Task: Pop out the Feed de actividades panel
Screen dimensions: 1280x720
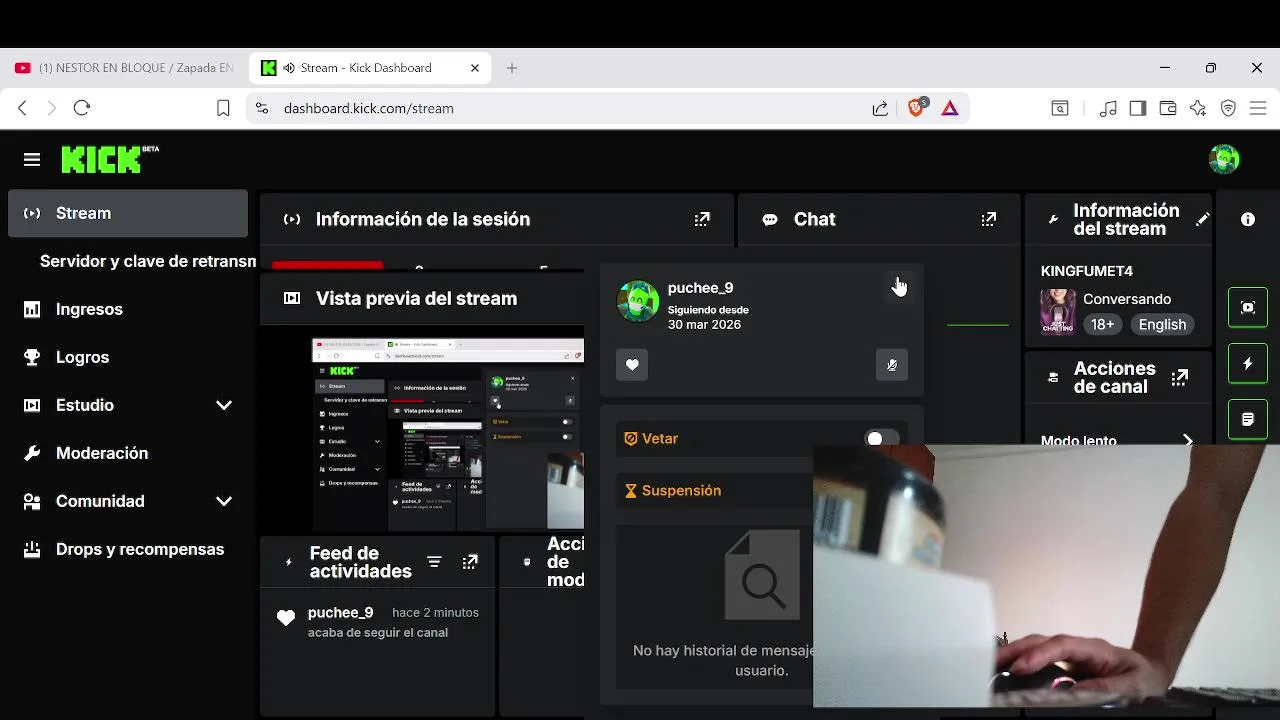Action: pyautogui.click(x=470, y=562)
